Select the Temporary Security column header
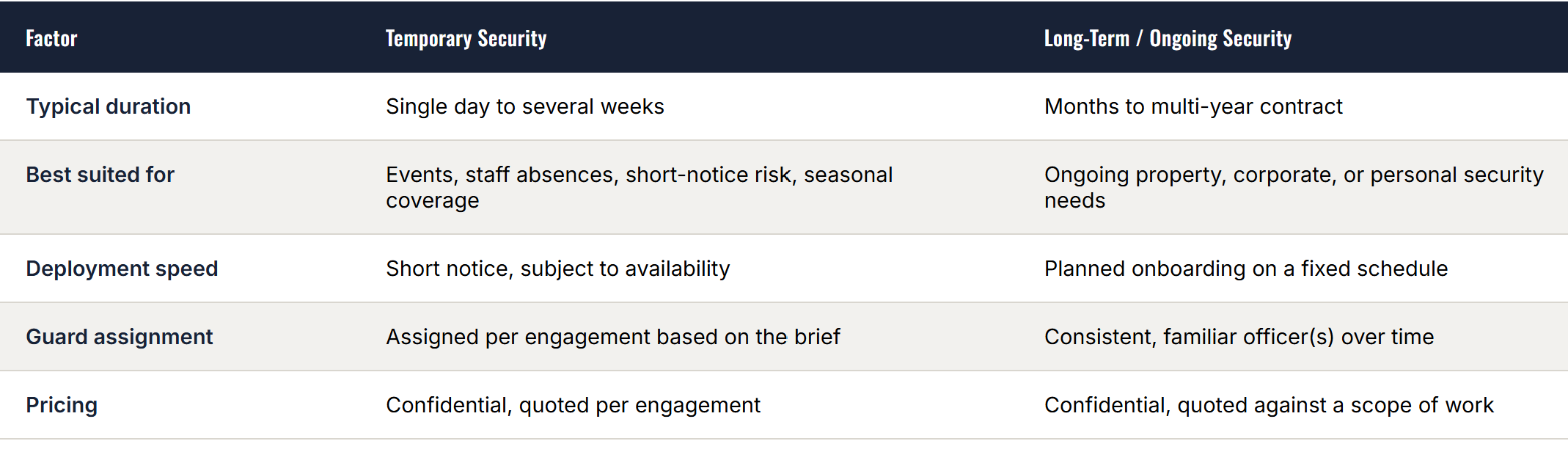This screenshot has height=452, width=1568. click(466, 38)
